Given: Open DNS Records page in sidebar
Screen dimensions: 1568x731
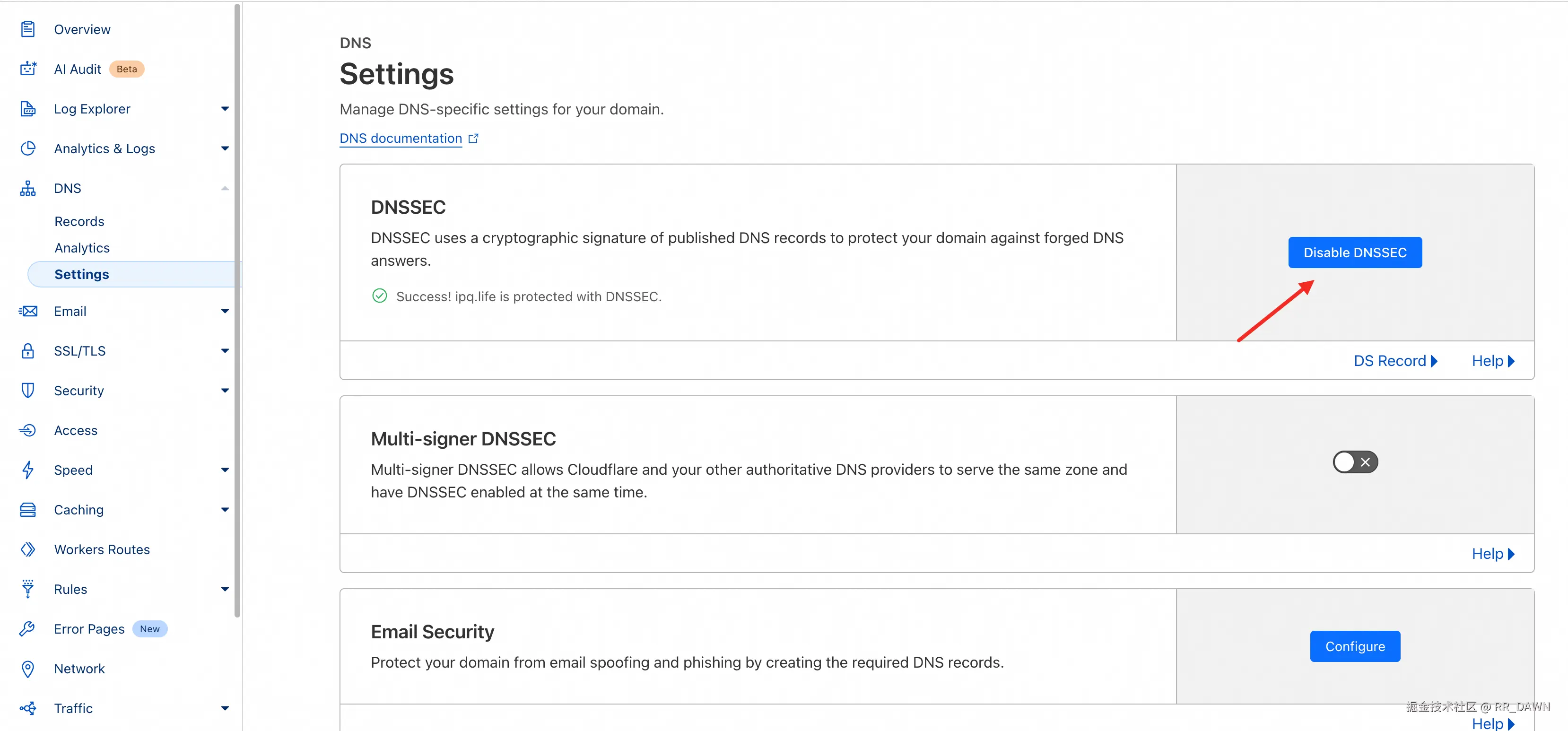Looking at the screenshot, I should tap(79, 222).
